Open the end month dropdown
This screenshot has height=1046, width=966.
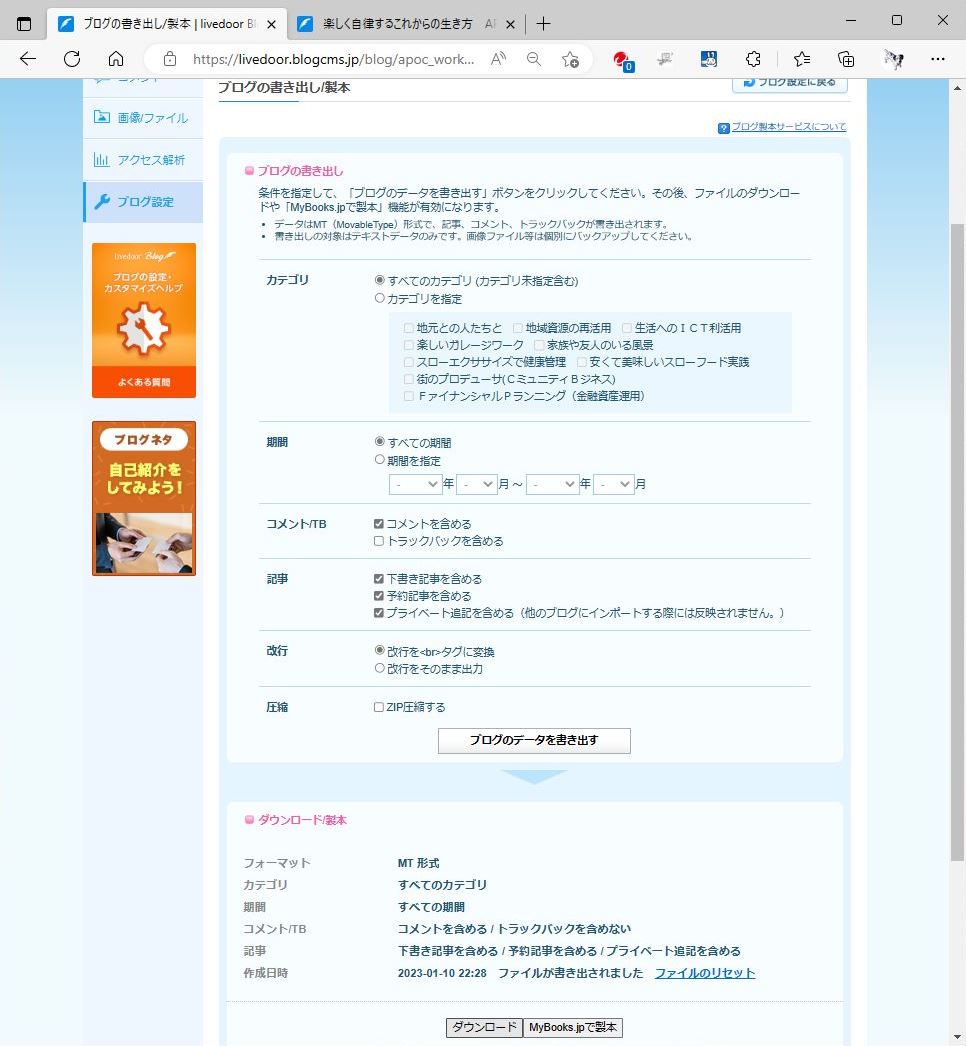coord(614,484)
